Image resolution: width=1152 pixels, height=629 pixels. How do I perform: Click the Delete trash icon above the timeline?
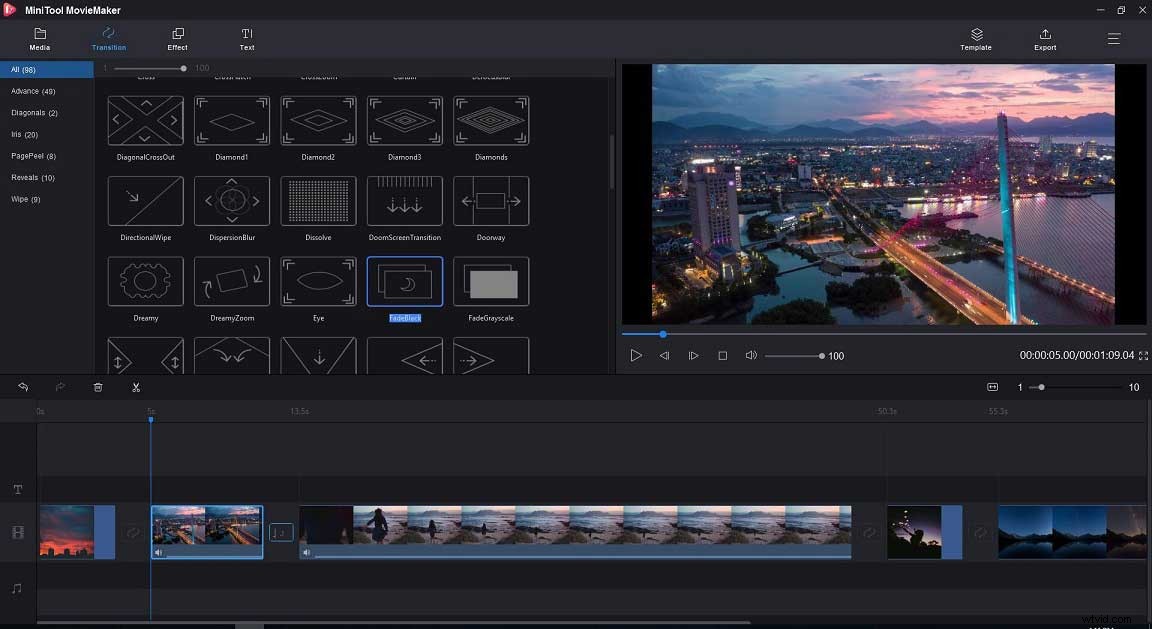click(x=97, y=387)
